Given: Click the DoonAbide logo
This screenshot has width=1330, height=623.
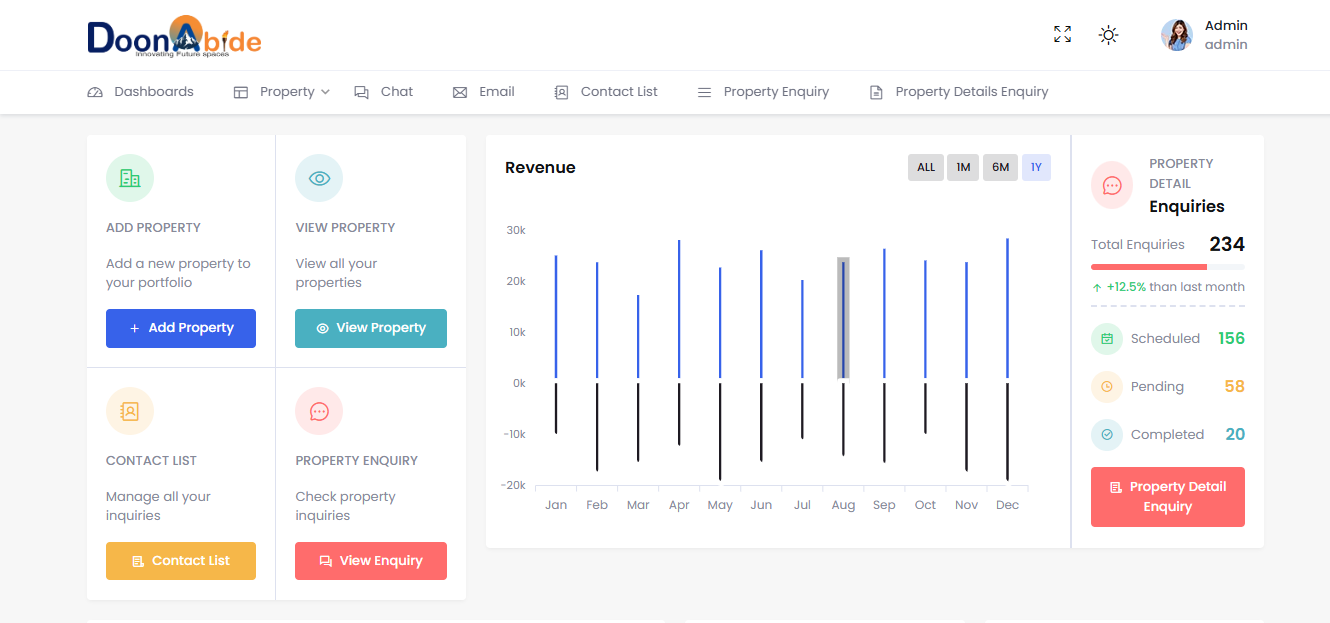Looking at the screenshot, I should (174, 37).
